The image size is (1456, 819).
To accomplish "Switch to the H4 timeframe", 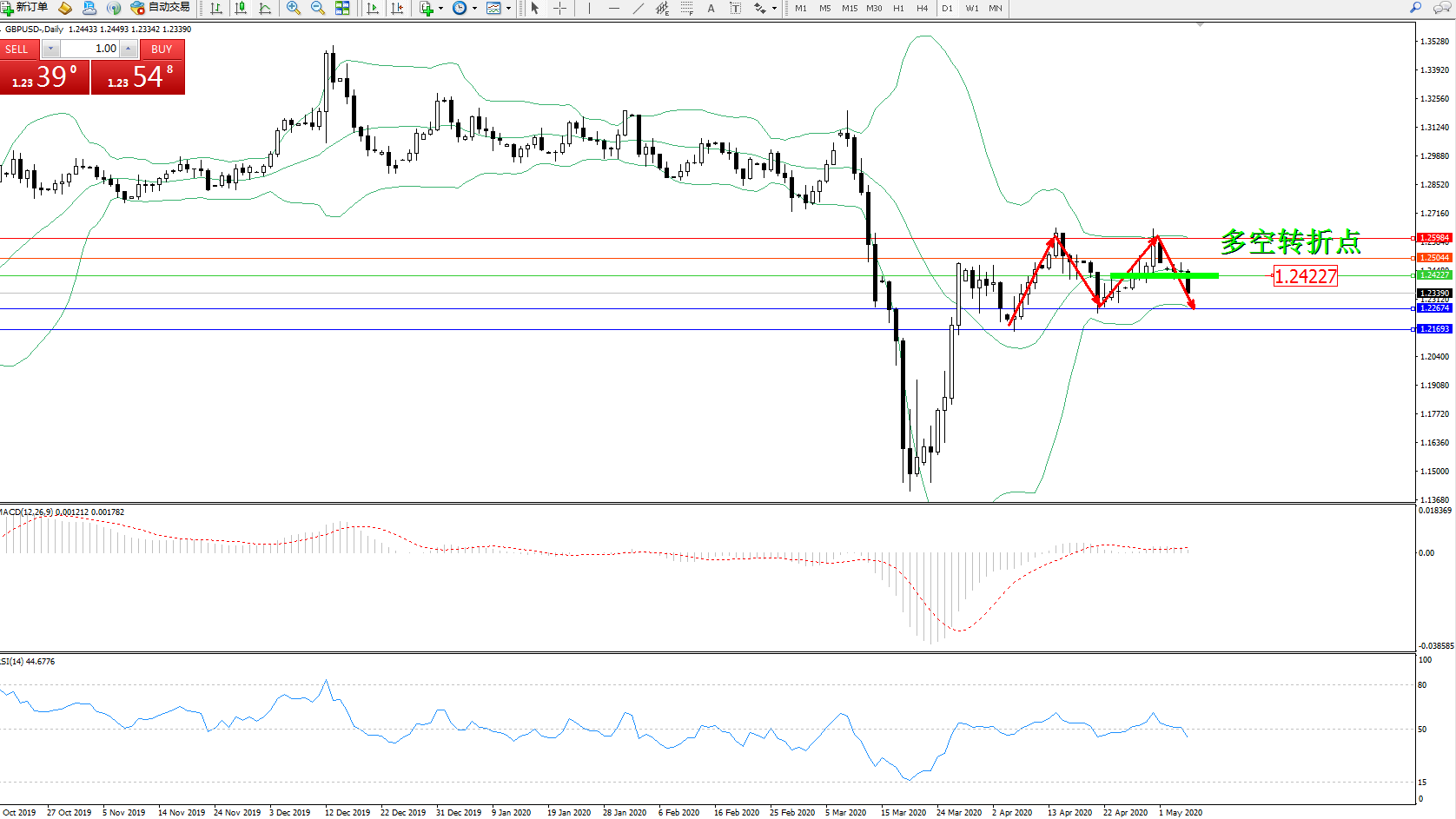I will pos(923,8).
